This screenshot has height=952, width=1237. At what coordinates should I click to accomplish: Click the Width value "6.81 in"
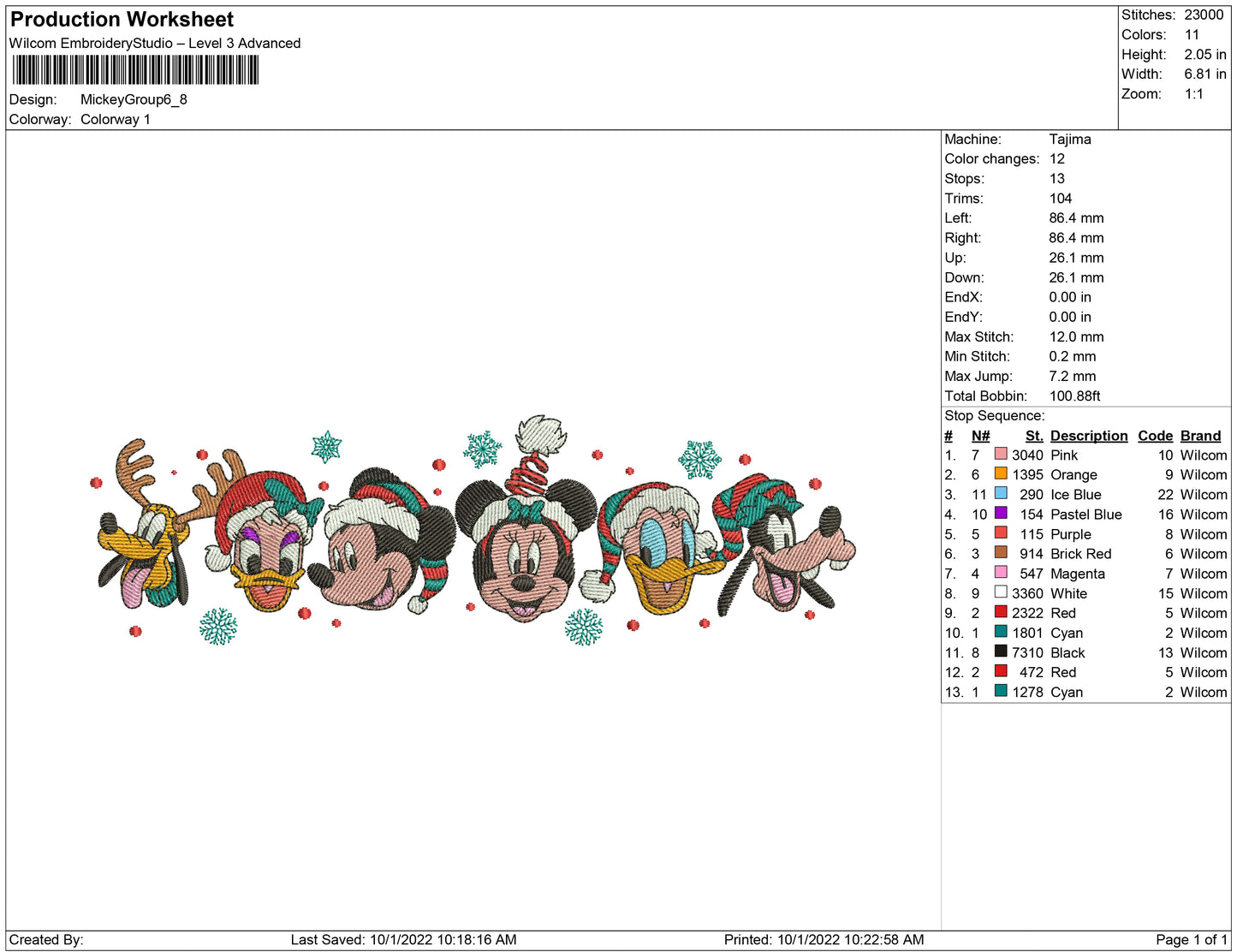point(1205,74)
